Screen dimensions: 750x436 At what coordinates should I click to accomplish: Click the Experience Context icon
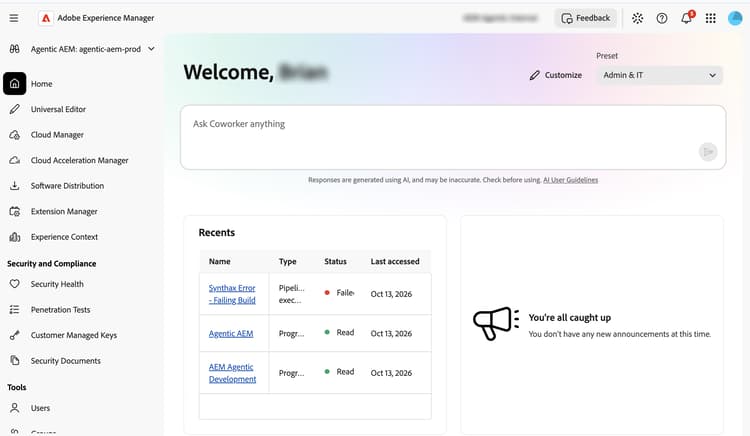(15, 237)
